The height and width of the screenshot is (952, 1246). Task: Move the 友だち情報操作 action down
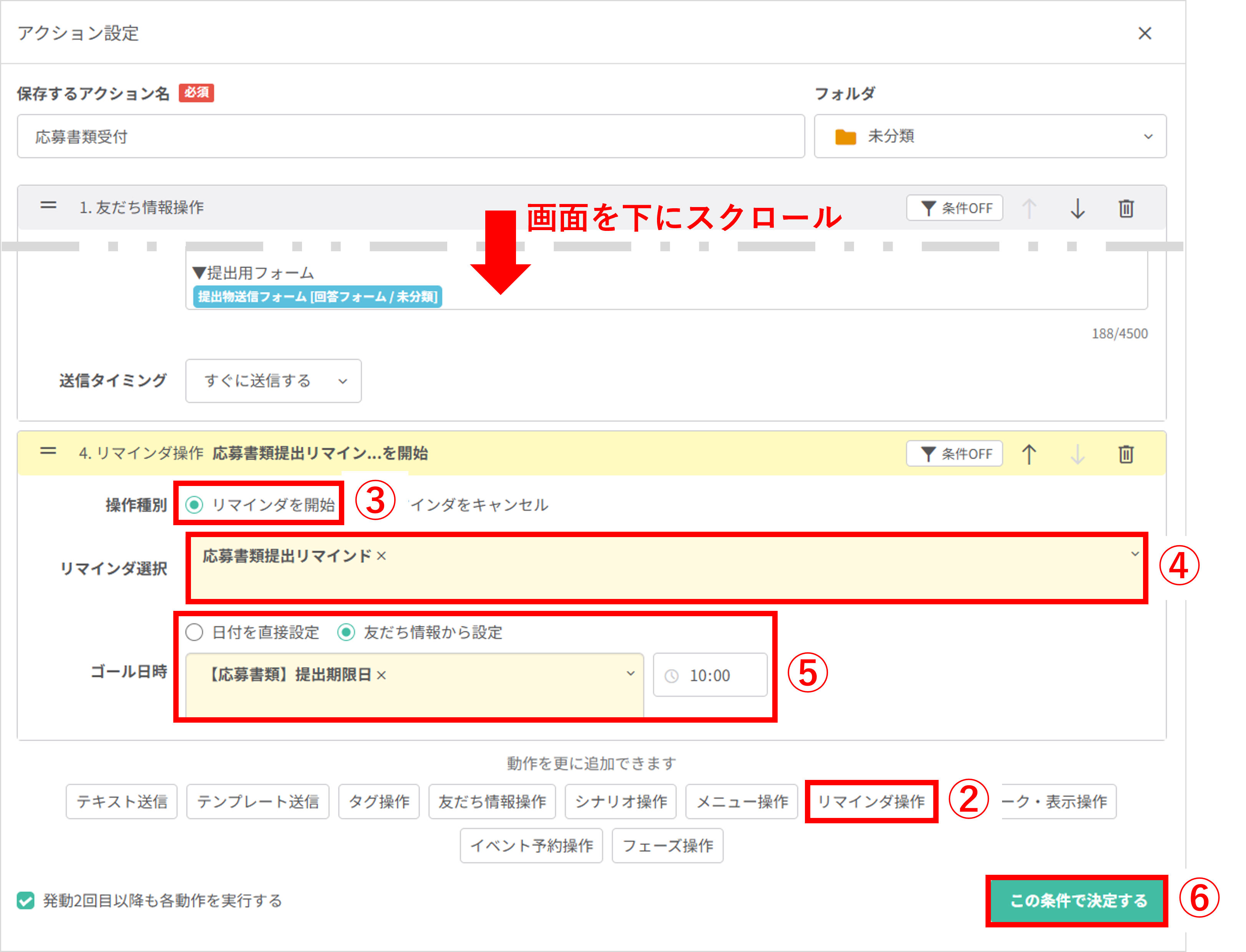click(1078, 208)
